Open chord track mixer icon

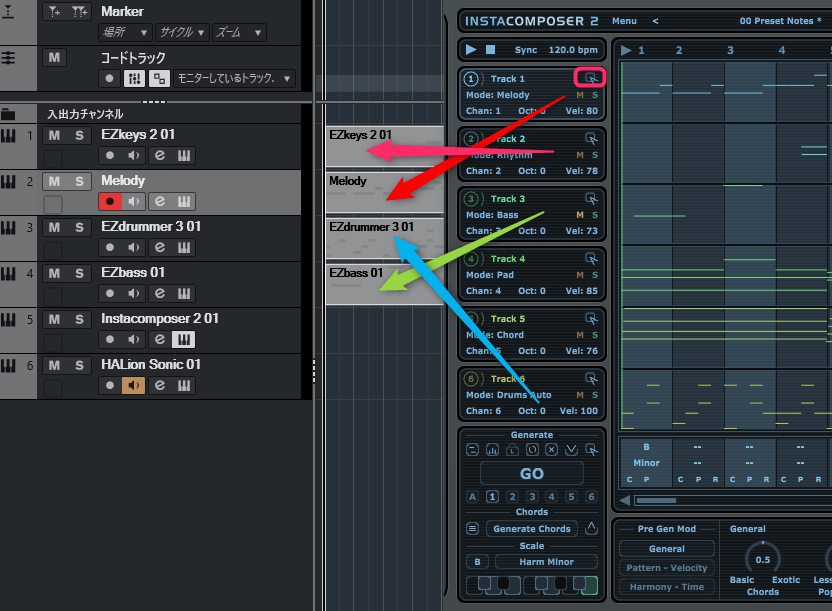click(x=134, y=78)
